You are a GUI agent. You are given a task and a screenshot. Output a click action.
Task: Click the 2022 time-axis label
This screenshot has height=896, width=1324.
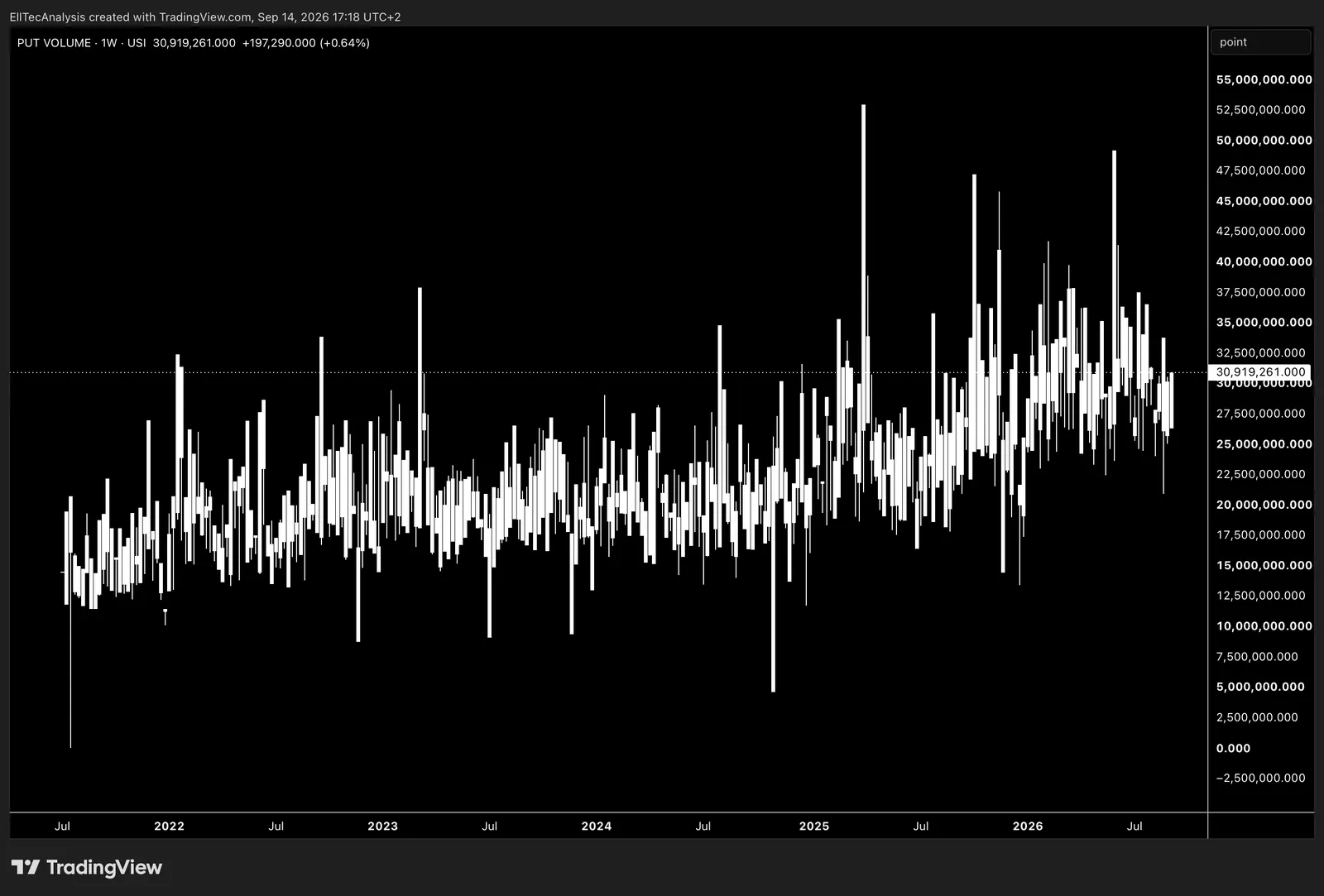pyautogui.click(x=170, y=826)
